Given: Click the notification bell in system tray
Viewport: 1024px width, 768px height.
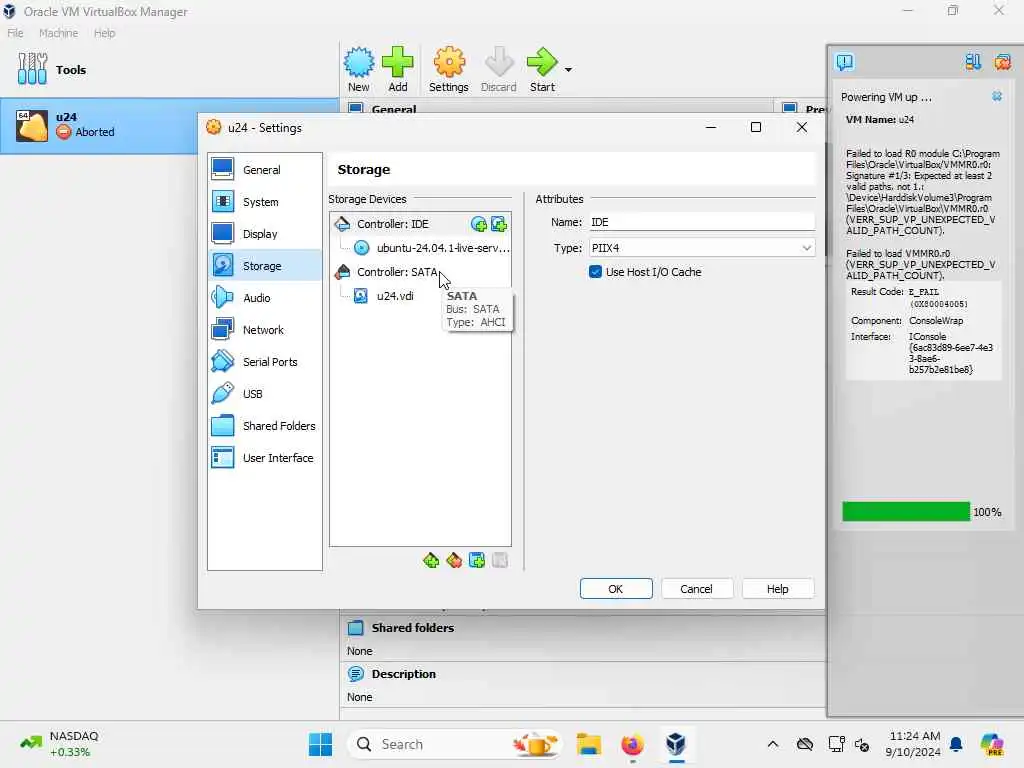Looking at the screenshot, I should pos(956,744).
